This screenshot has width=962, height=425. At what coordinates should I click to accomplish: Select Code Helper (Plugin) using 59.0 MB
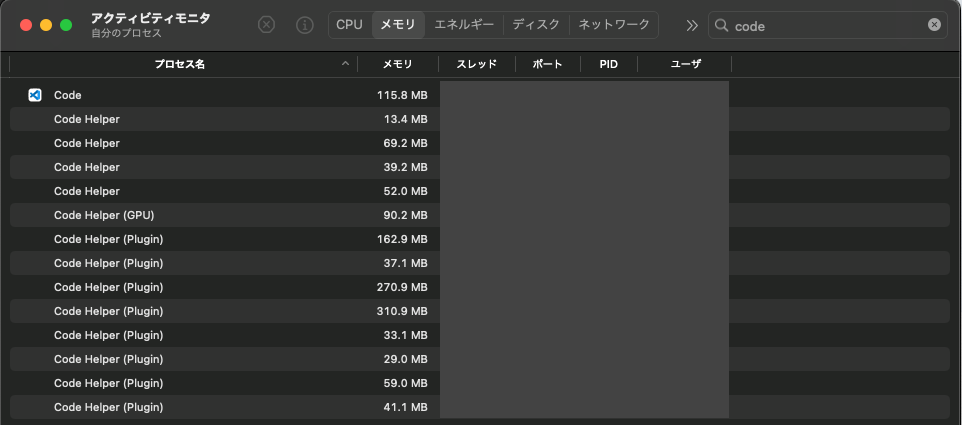pos(480,383)
